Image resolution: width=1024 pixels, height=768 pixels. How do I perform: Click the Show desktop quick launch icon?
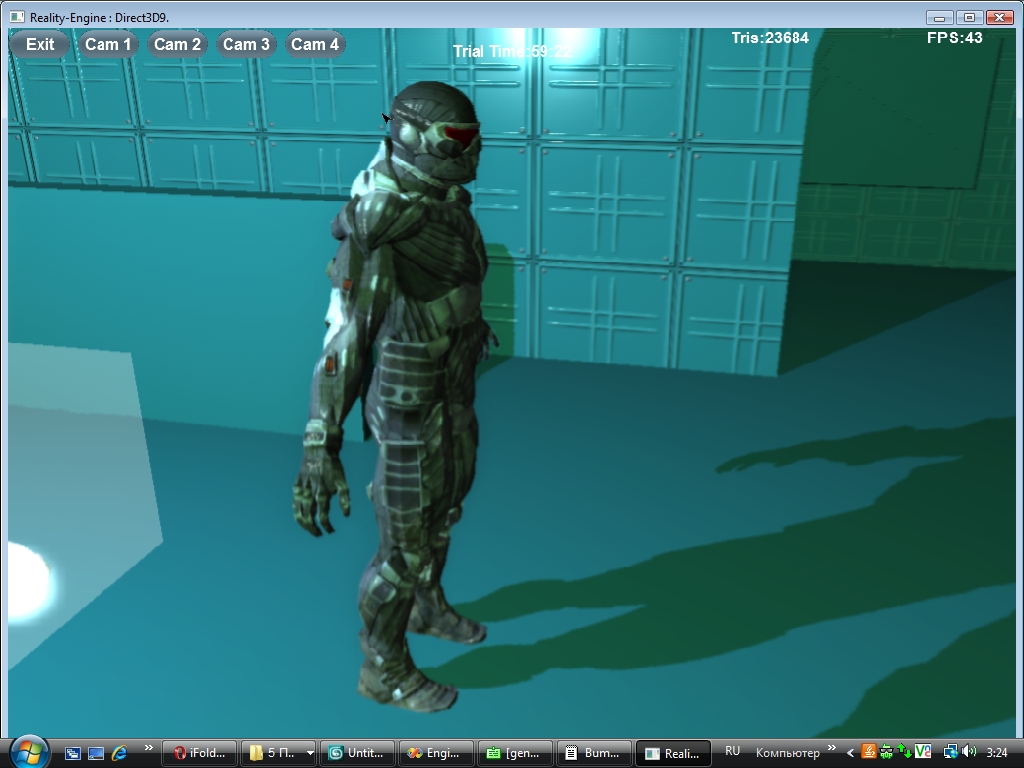click(x=96, y=753)
